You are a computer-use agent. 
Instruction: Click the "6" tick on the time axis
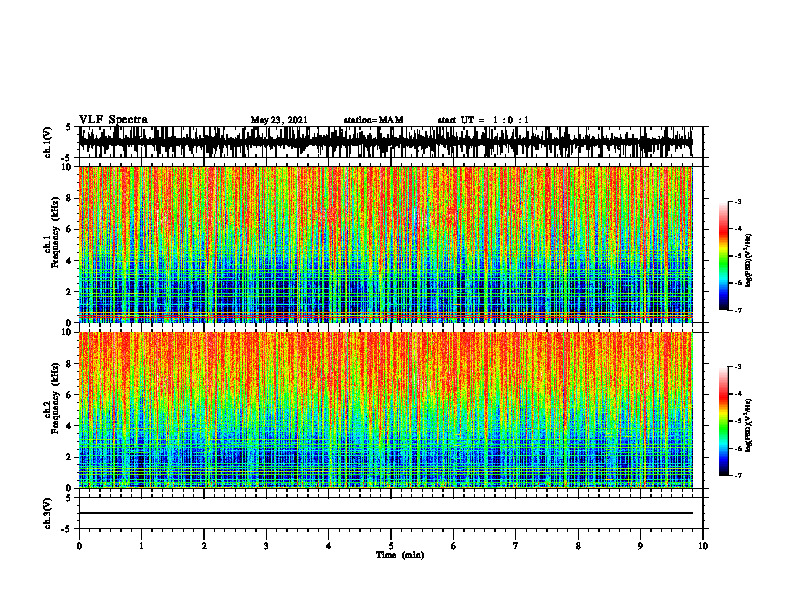(x=454, y=546)
